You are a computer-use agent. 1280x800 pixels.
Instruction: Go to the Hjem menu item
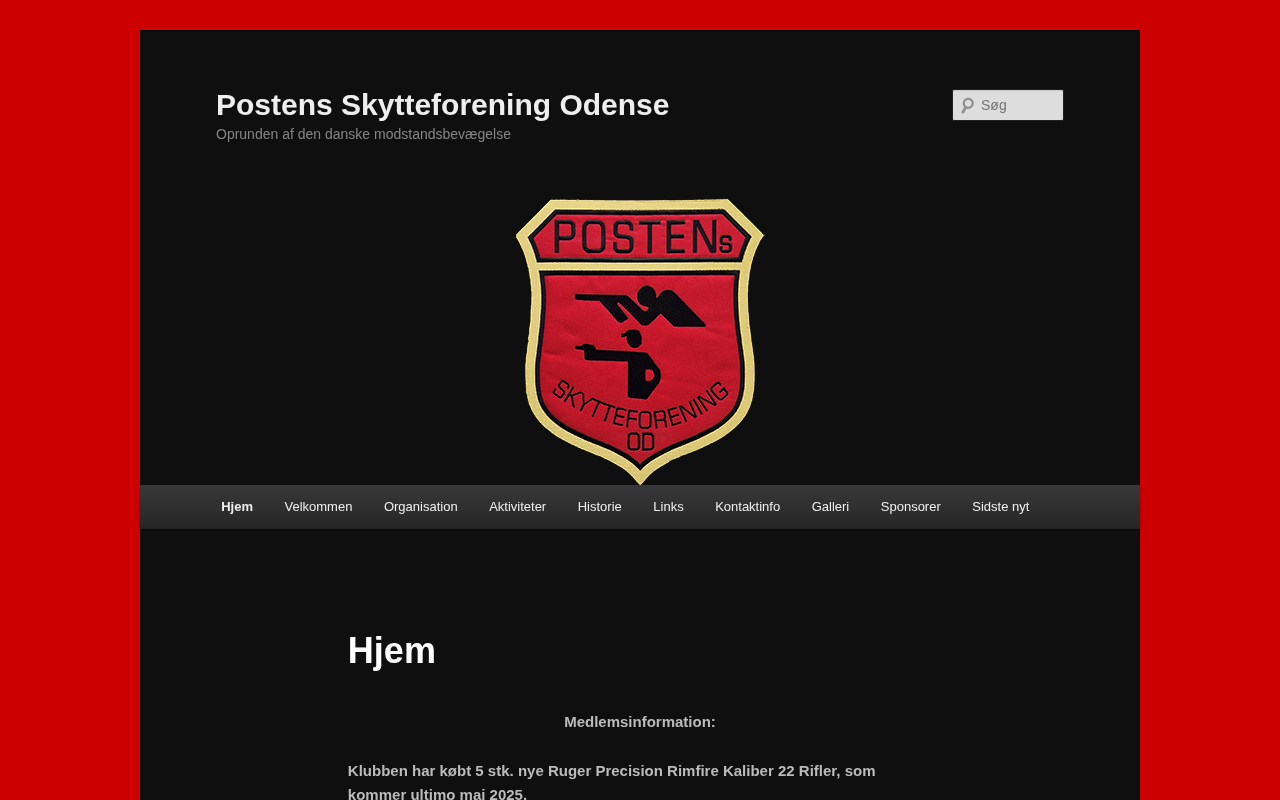(x=237, y=507)
